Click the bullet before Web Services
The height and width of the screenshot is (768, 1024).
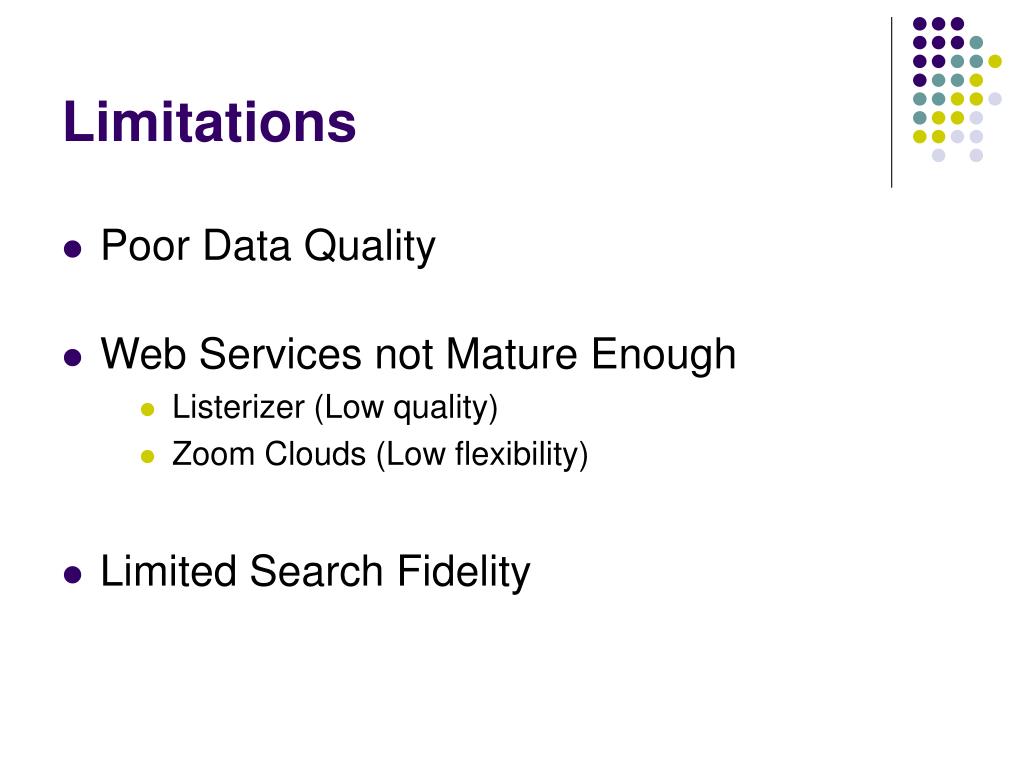pos(72,358)
